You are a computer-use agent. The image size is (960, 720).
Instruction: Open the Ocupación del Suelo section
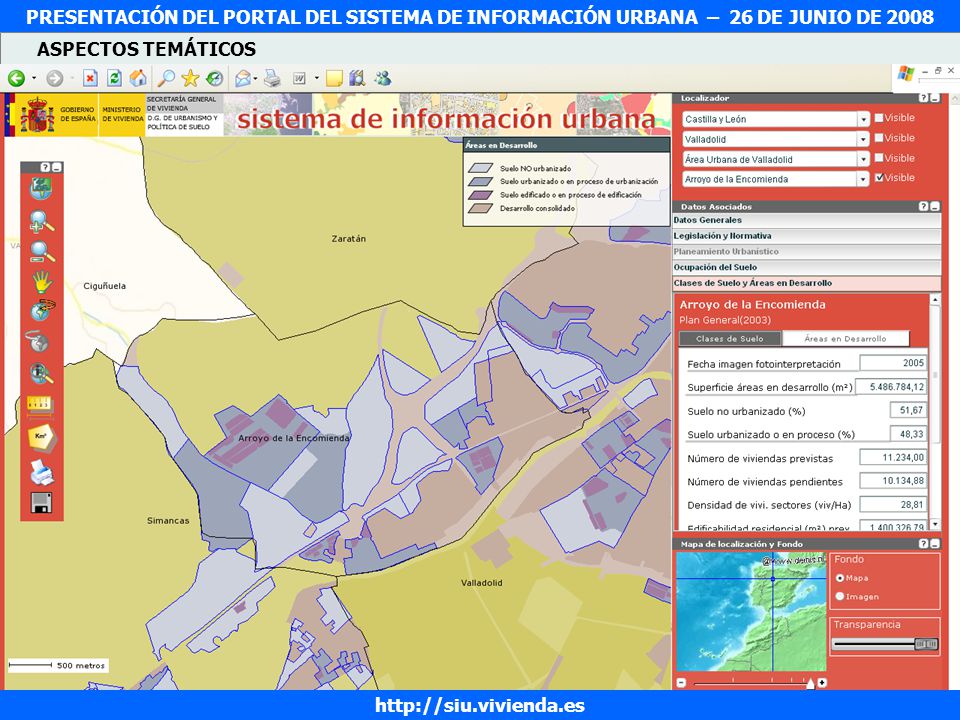pos(806,268)
